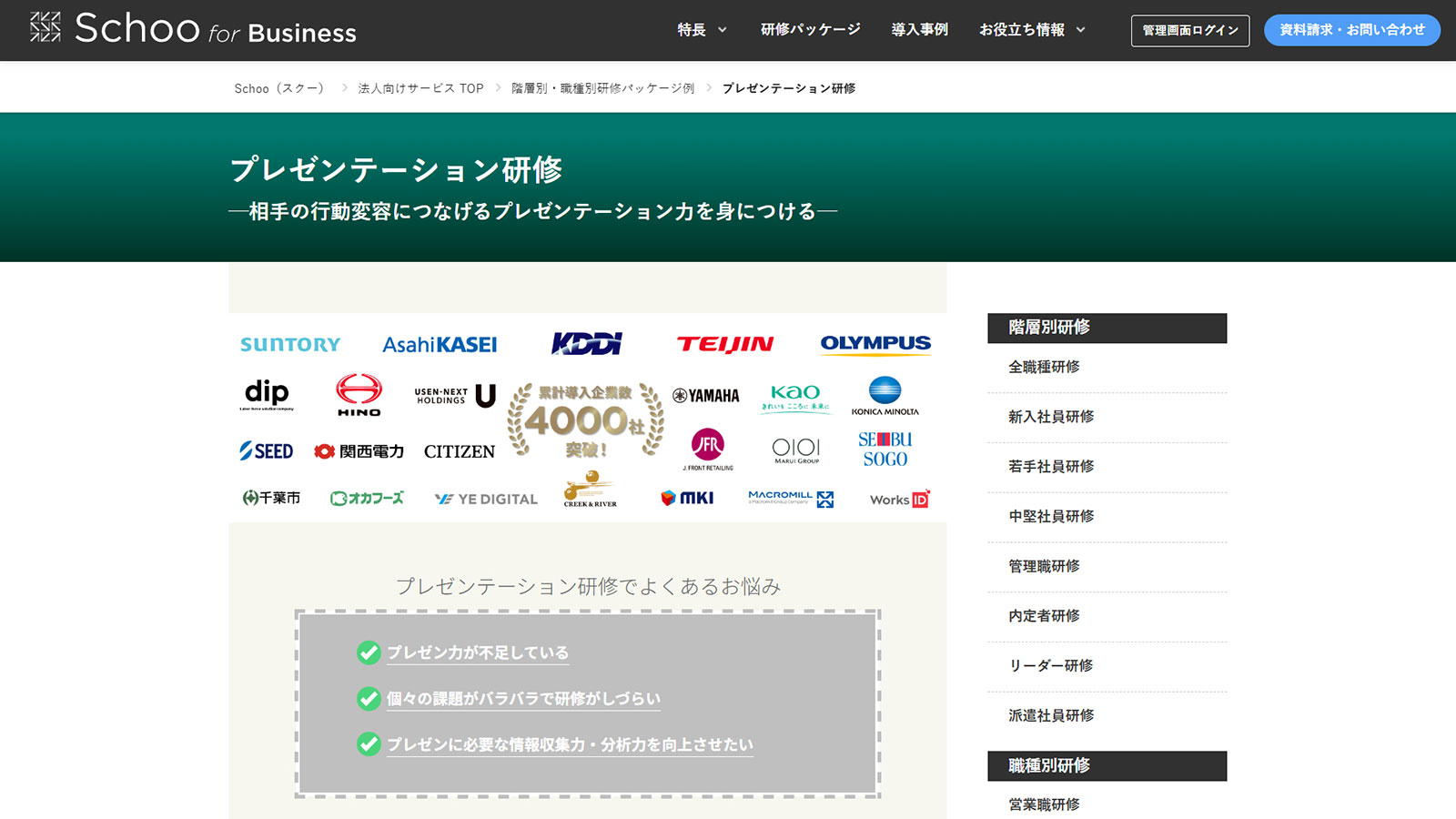
Task: Click the YE DIGITAL logo
Action: 486,499
